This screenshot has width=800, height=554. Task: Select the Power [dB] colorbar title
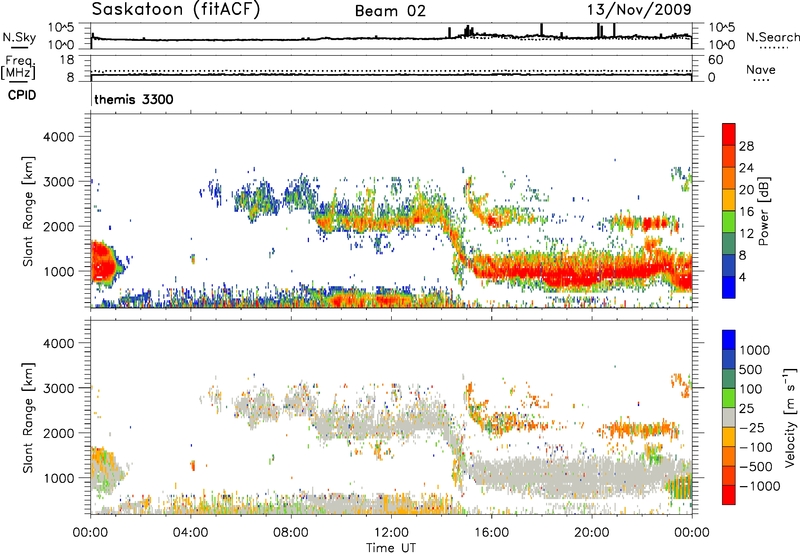point(764,212)
